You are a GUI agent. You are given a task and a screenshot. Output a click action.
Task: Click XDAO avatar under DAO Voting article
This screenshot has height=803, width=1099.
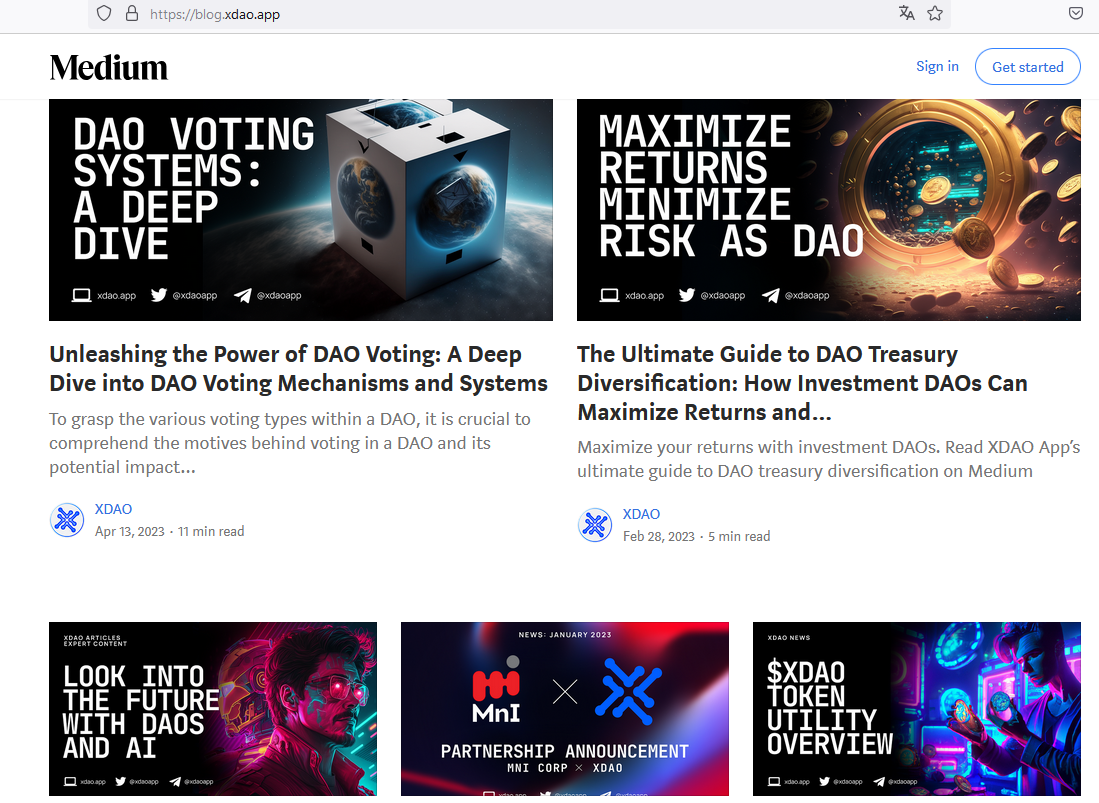coord(67,520)
